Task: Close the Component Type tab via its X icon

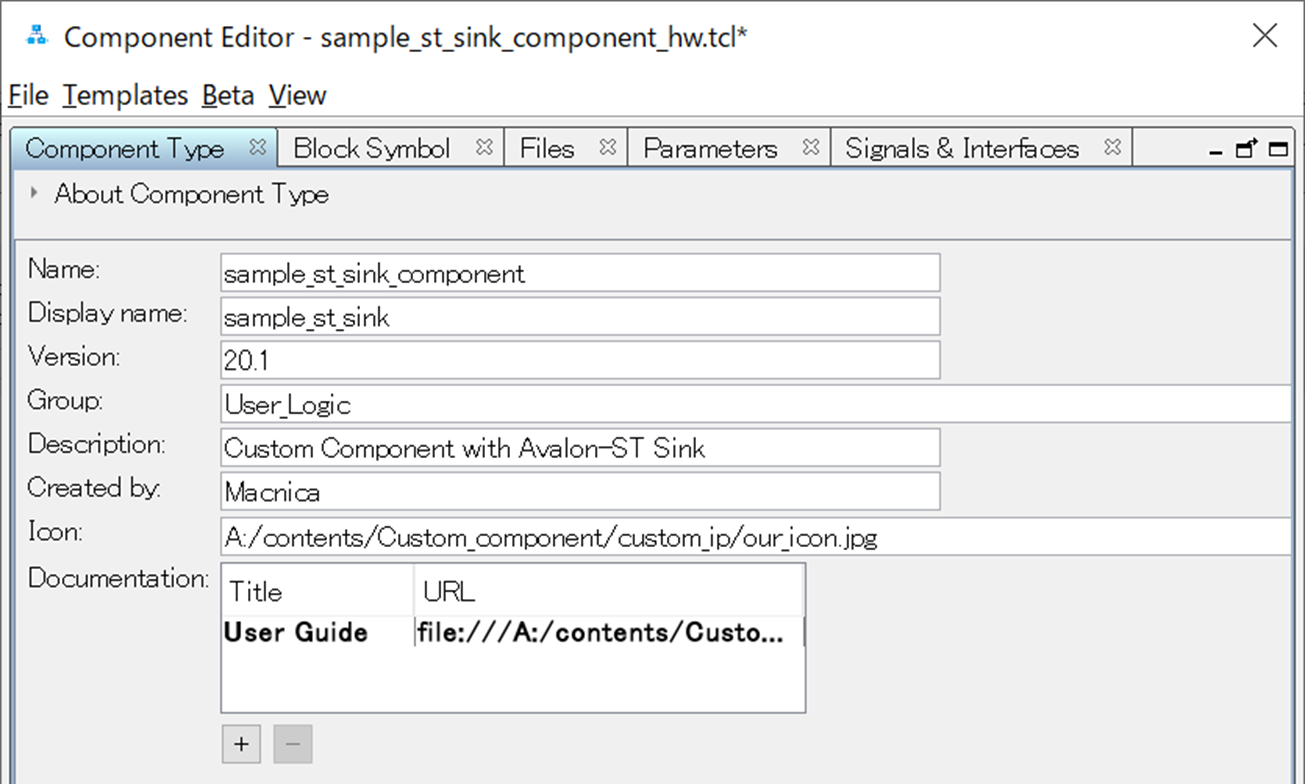Action: click(258, 147)
